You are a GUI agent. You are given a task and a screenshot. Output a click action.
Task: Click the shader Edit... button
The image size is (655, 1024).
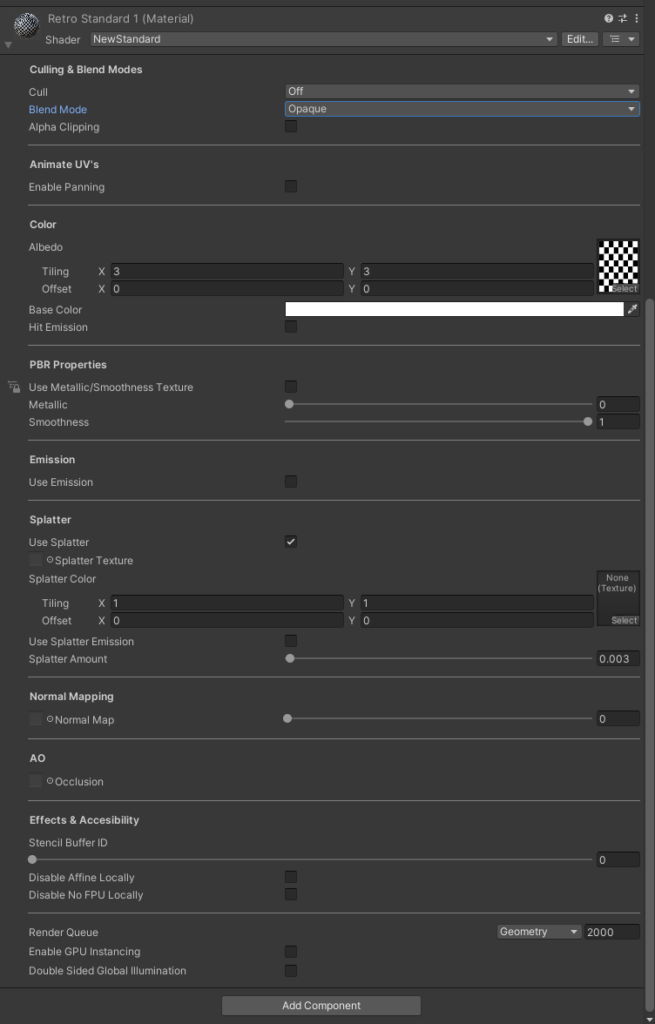(580, 39)
